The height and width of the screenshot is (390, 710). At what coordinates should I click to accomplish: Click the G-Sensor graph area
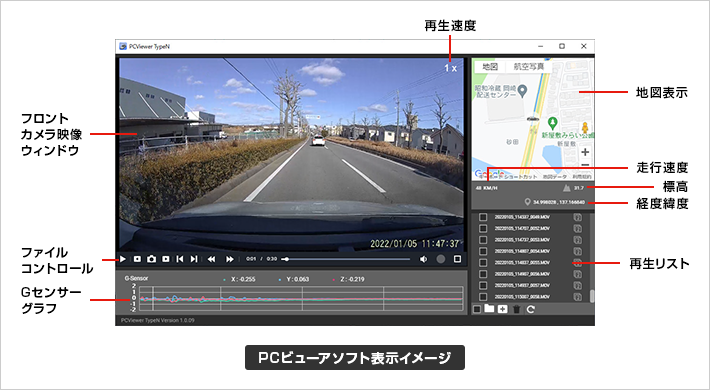301,299
